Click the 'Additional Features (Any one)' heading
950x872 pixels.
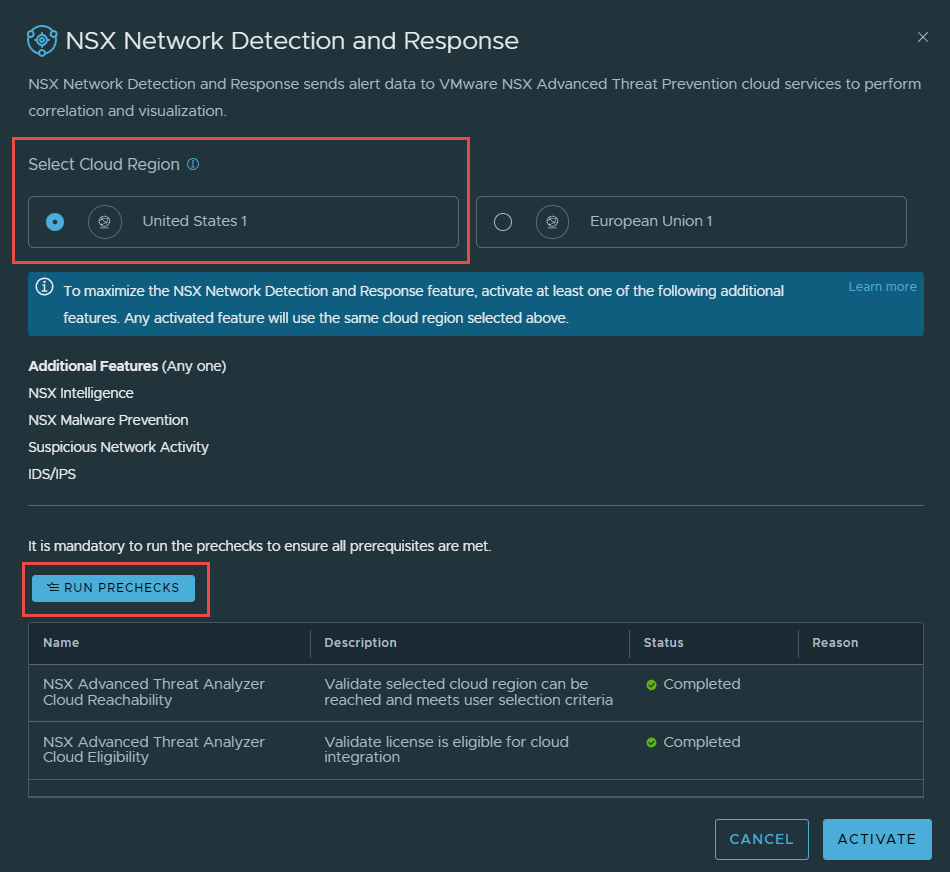(x=127, y=366)
